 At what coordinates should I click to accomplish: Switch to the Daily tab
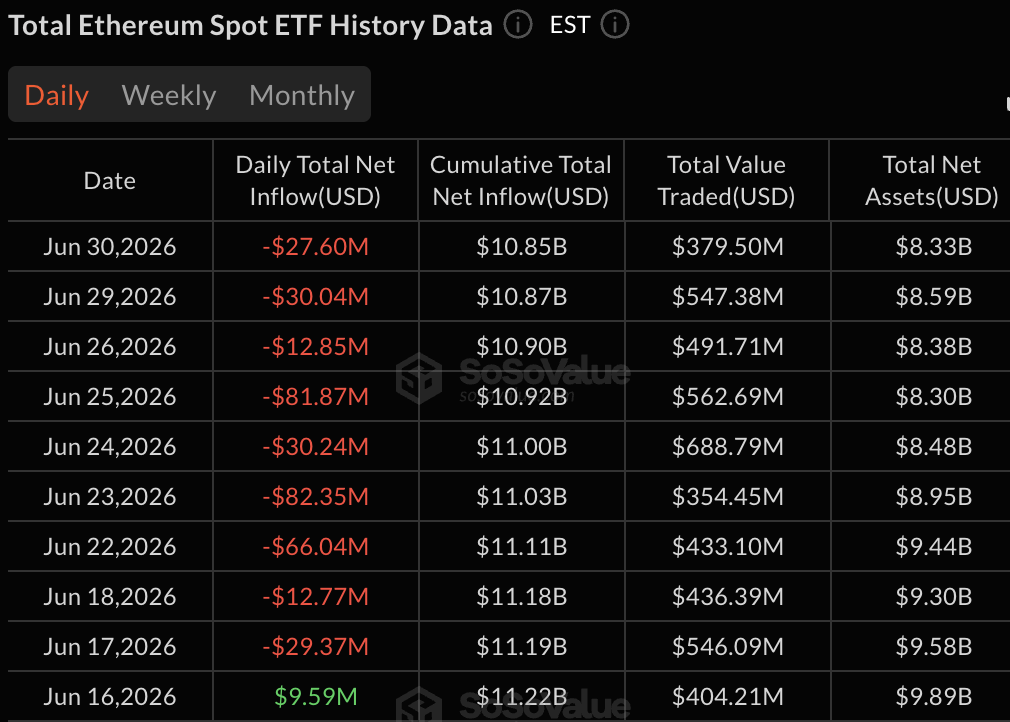pos(57,95)
